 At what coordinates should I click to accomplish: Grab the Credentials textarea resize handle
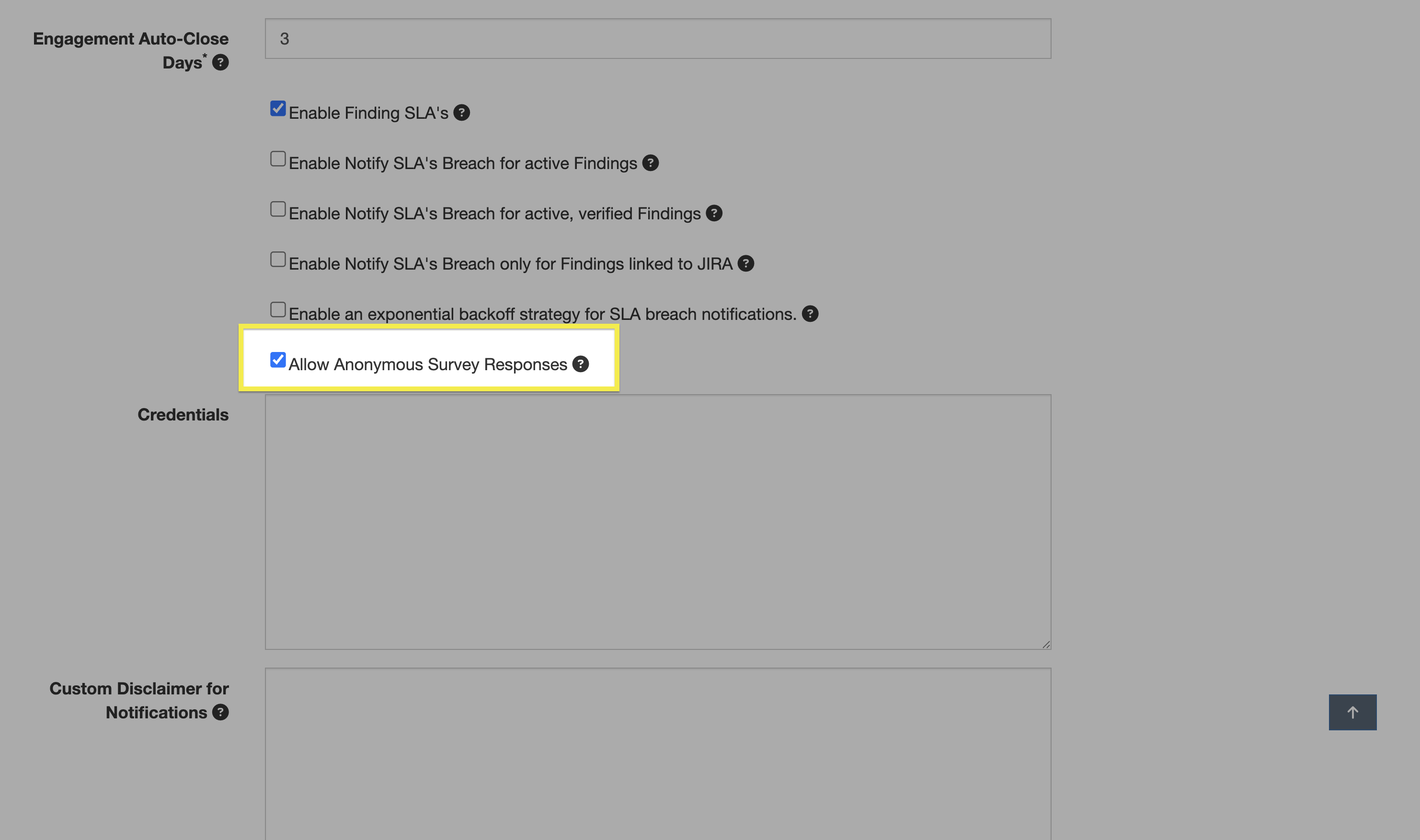point(1045,644)
